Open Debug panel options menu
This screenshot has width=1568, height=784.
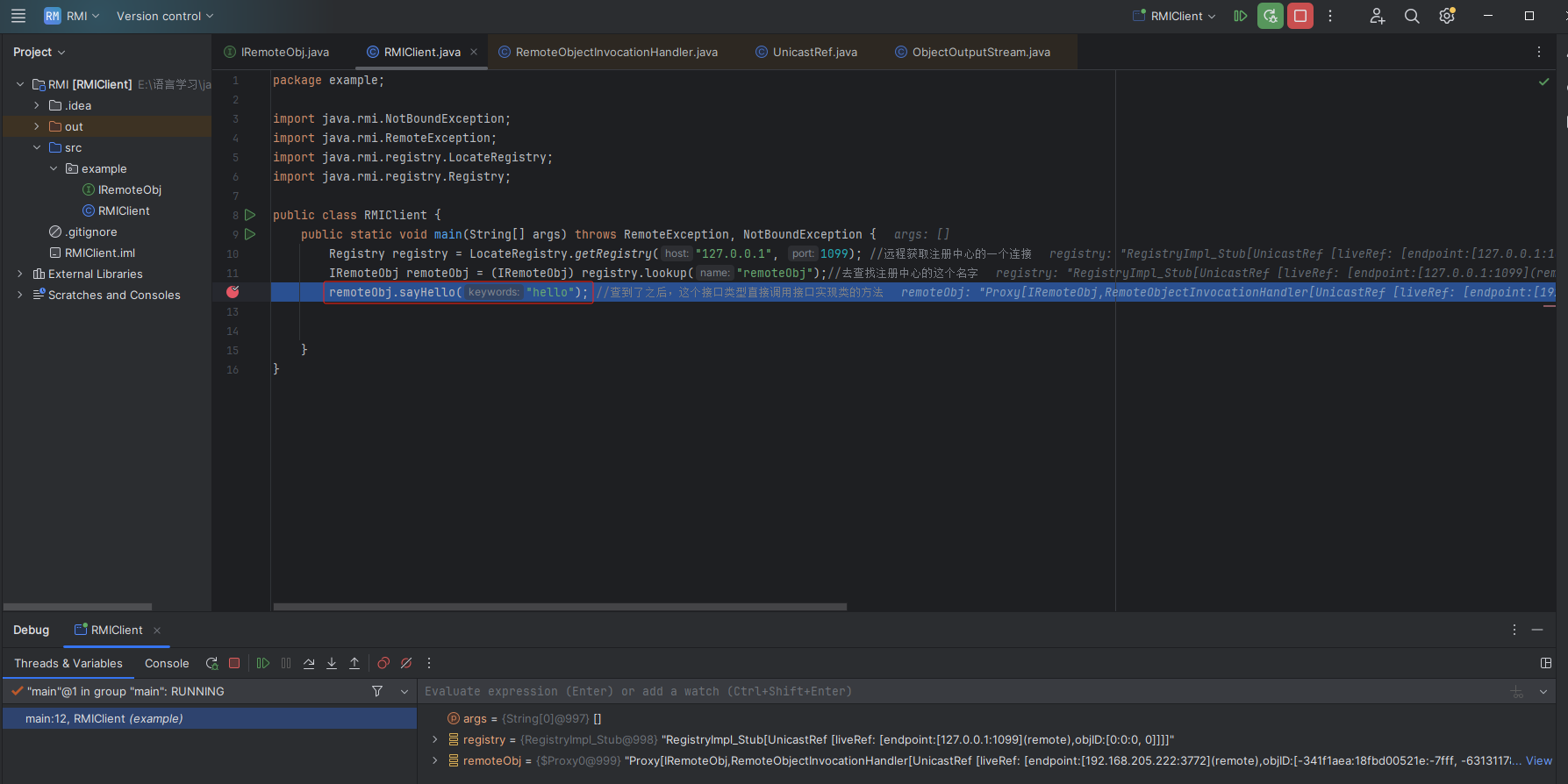[1514, 630]
